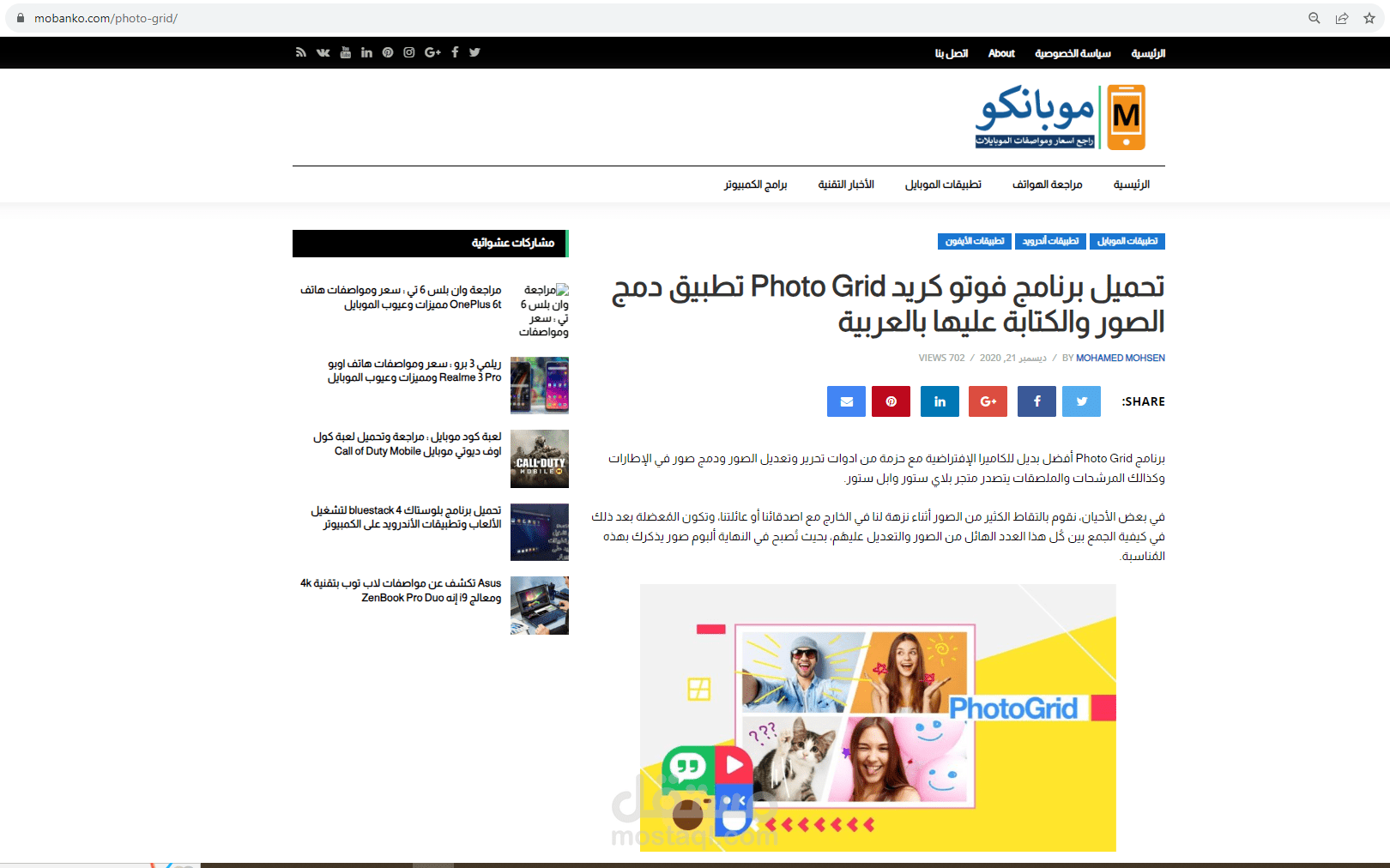The image size is (1390, 868).
Task: Click the 702 VIEWS counter text
Action: (x=942, y=358)
